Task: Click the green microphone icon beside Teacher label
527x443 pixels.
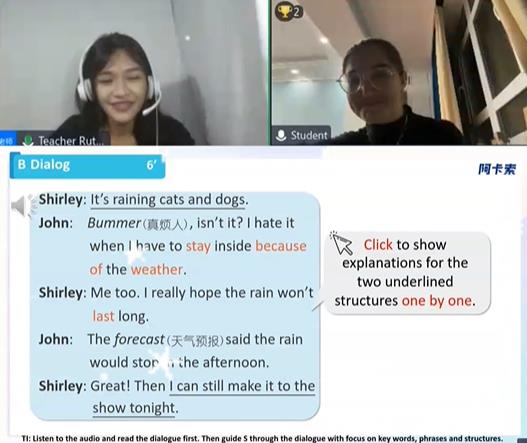Action: click(x=28, y=140)
